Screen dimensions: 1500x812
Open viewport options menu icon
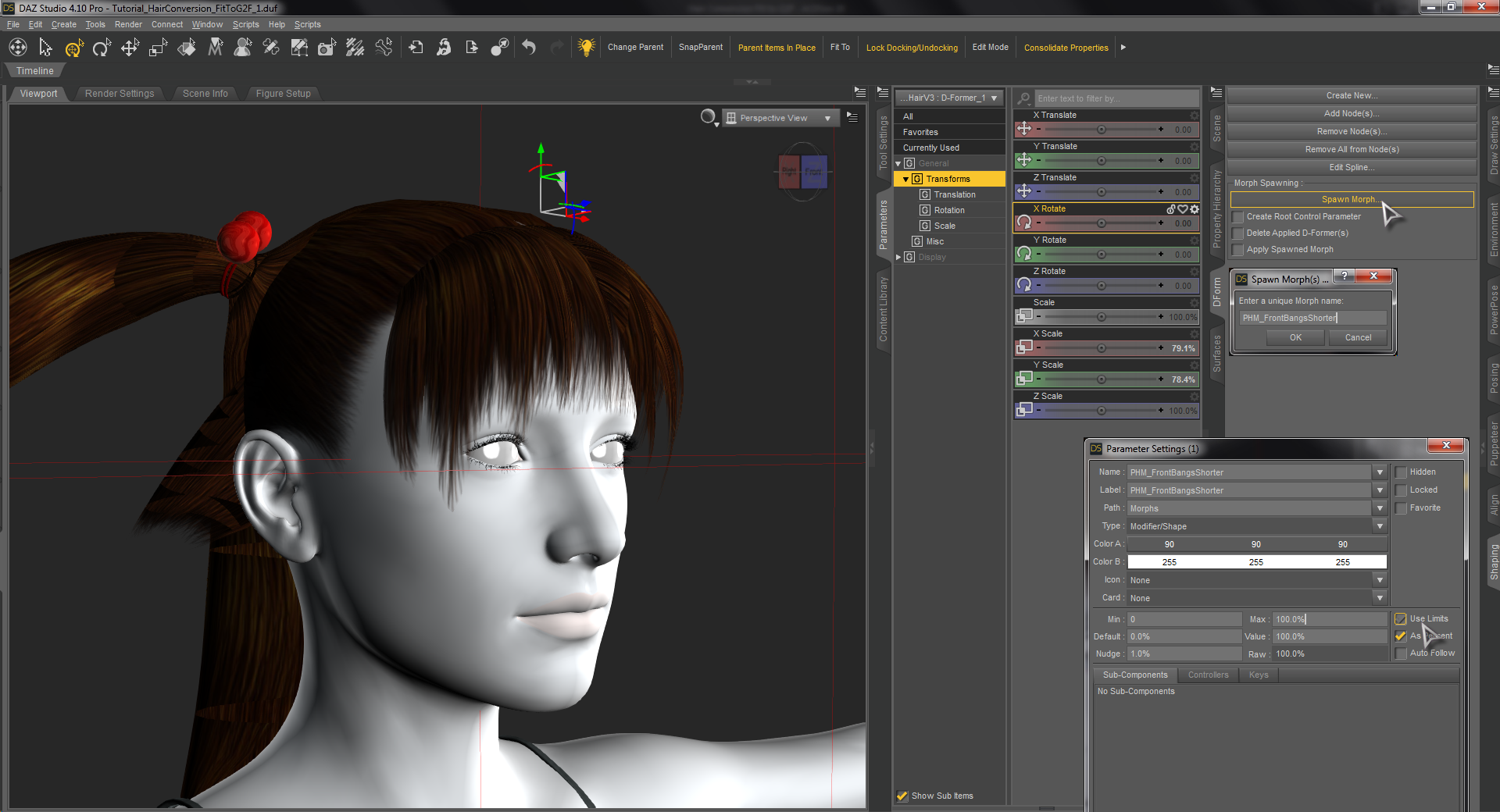click(x=852, y=117)
